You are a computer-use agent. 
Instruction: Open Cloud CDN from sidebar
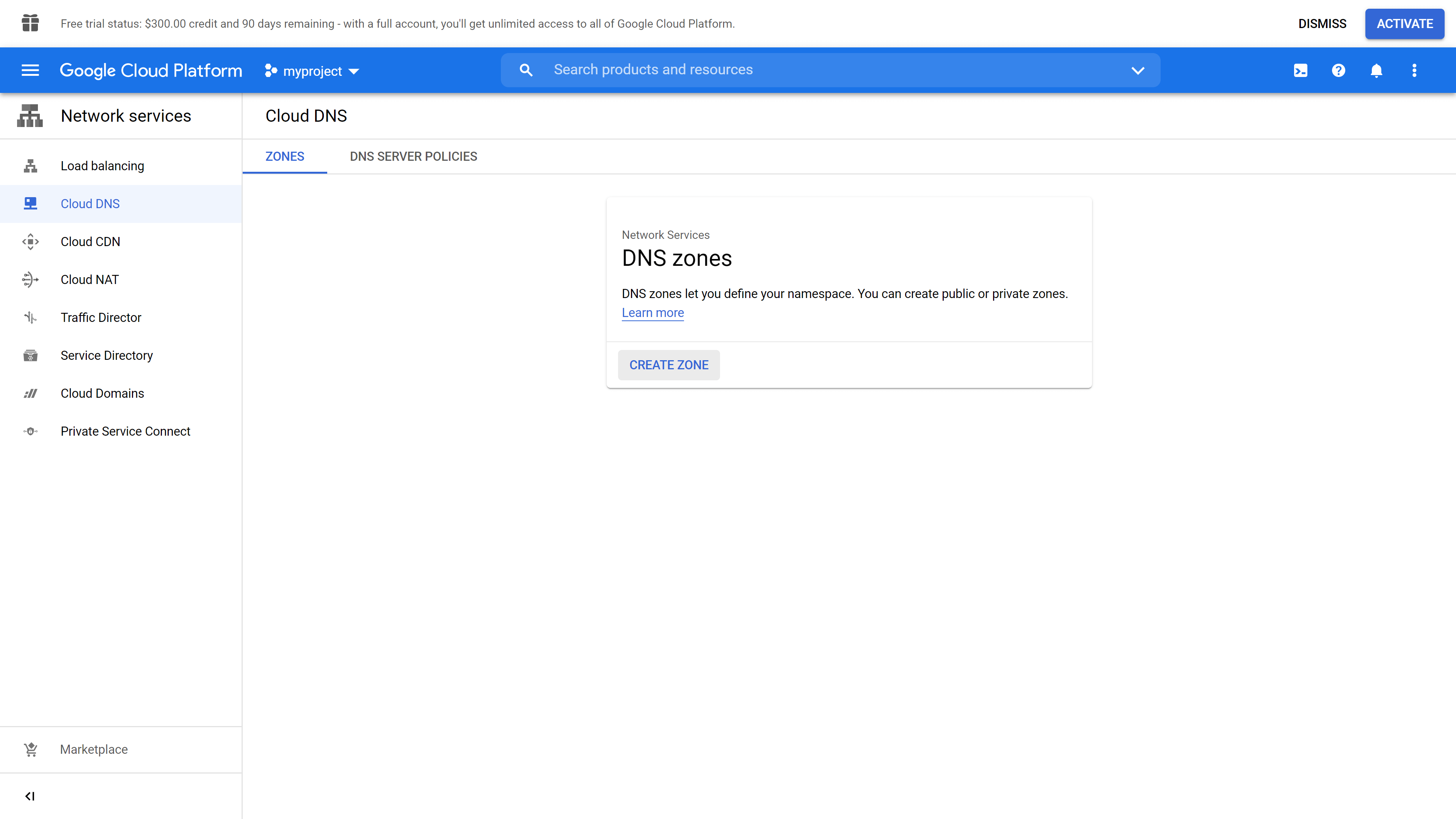tap(91, 242)
